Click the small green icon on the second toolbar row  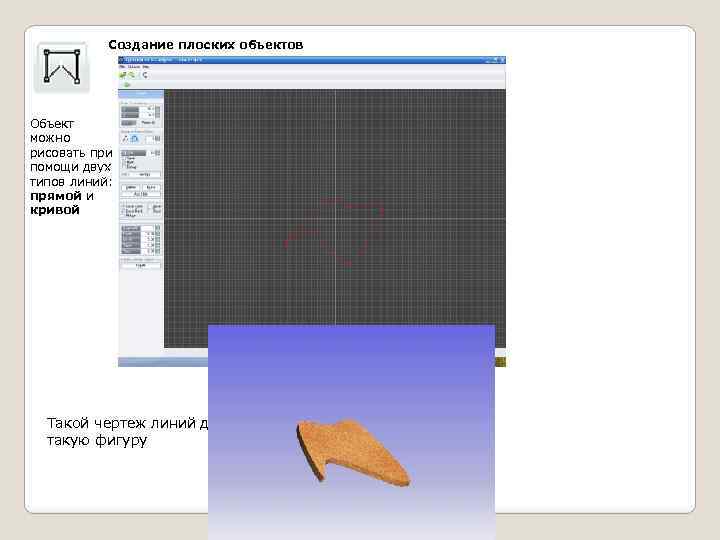[x=127, y=84]
